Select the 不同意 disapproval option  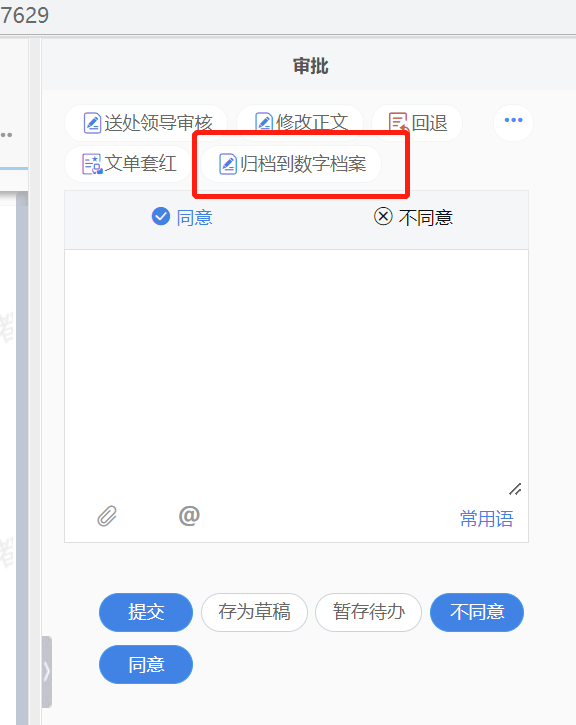(413, 217)
